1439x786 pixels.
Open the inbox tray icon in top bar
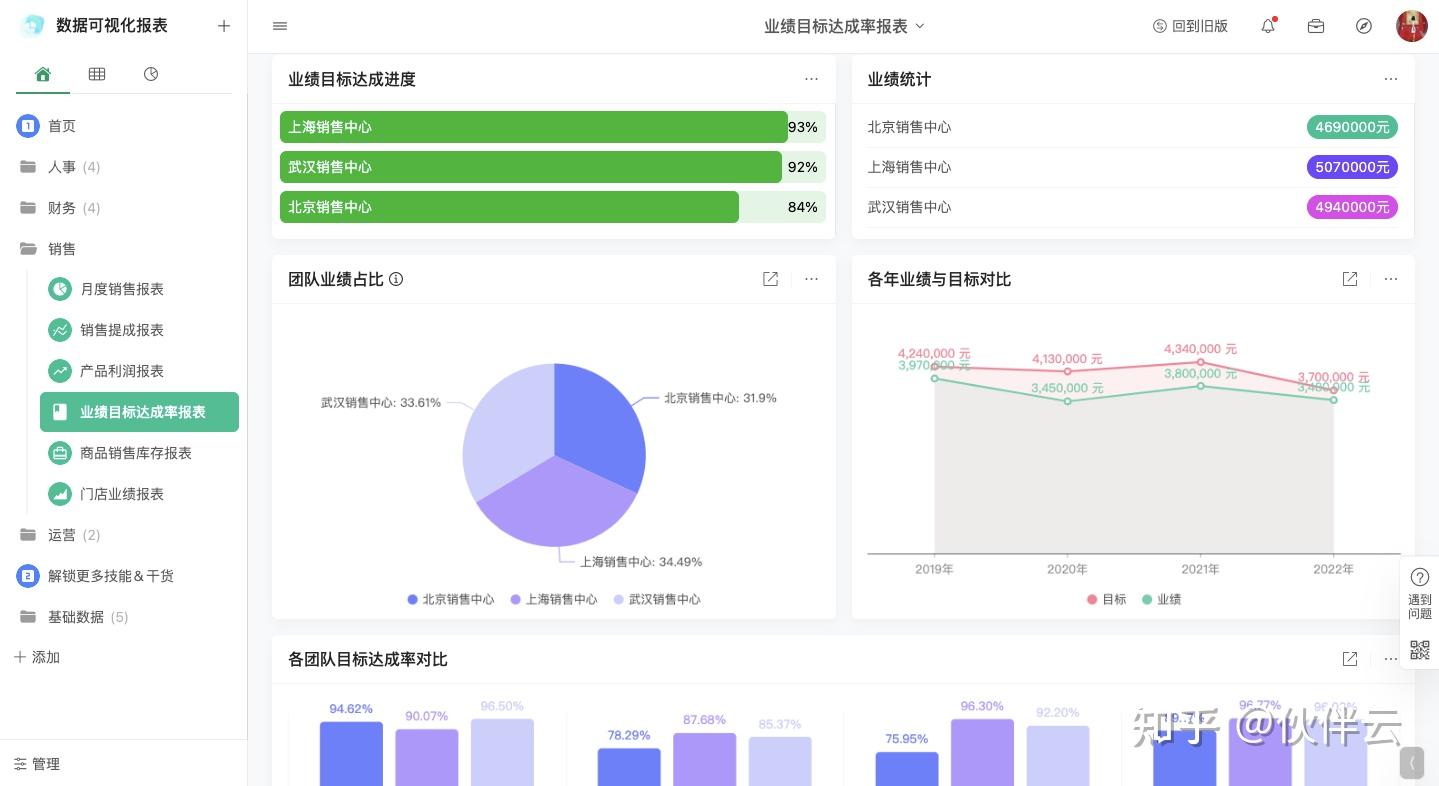pos(1316,26)
